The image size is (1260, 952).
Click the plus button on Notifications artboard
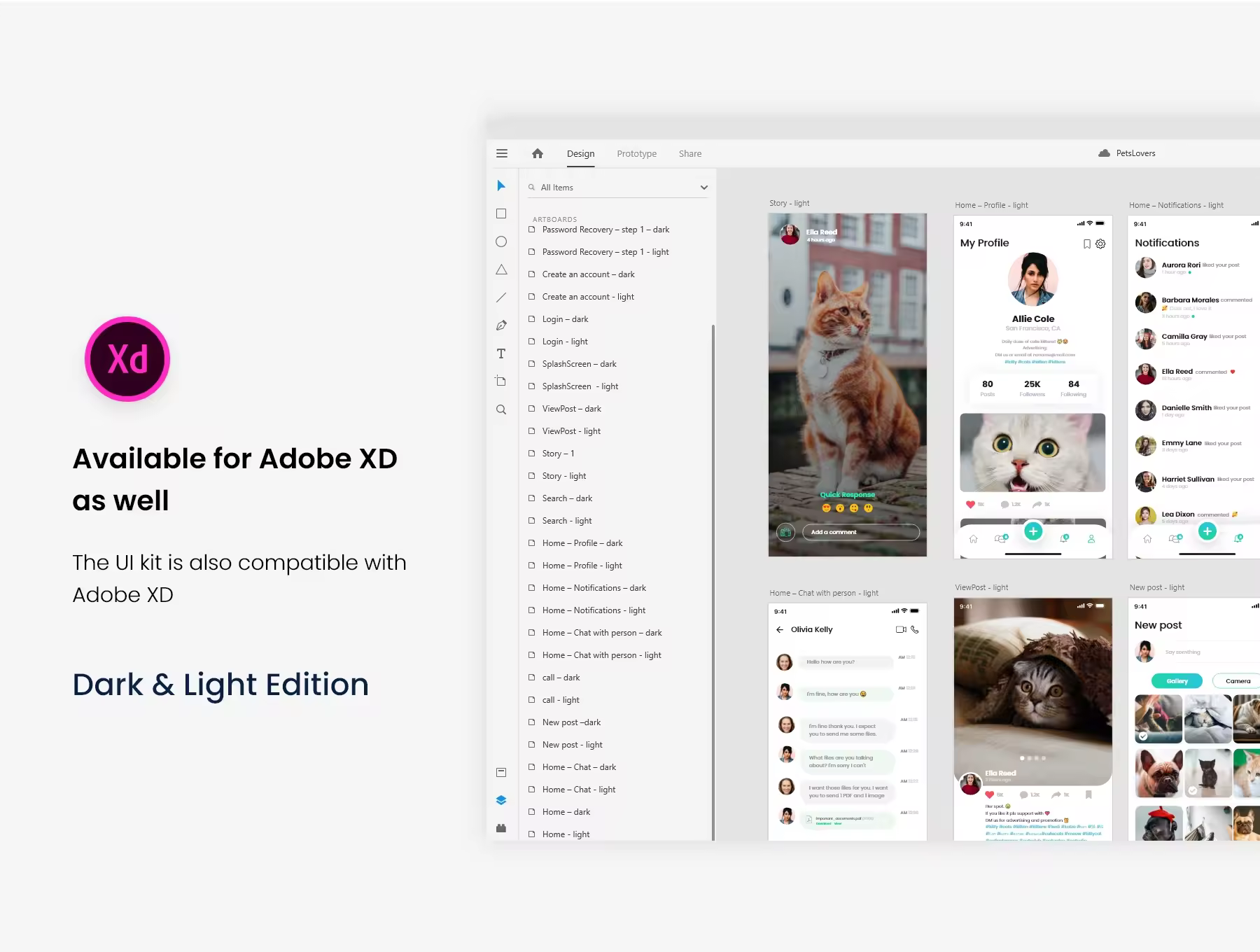[x=1207, y=531]
